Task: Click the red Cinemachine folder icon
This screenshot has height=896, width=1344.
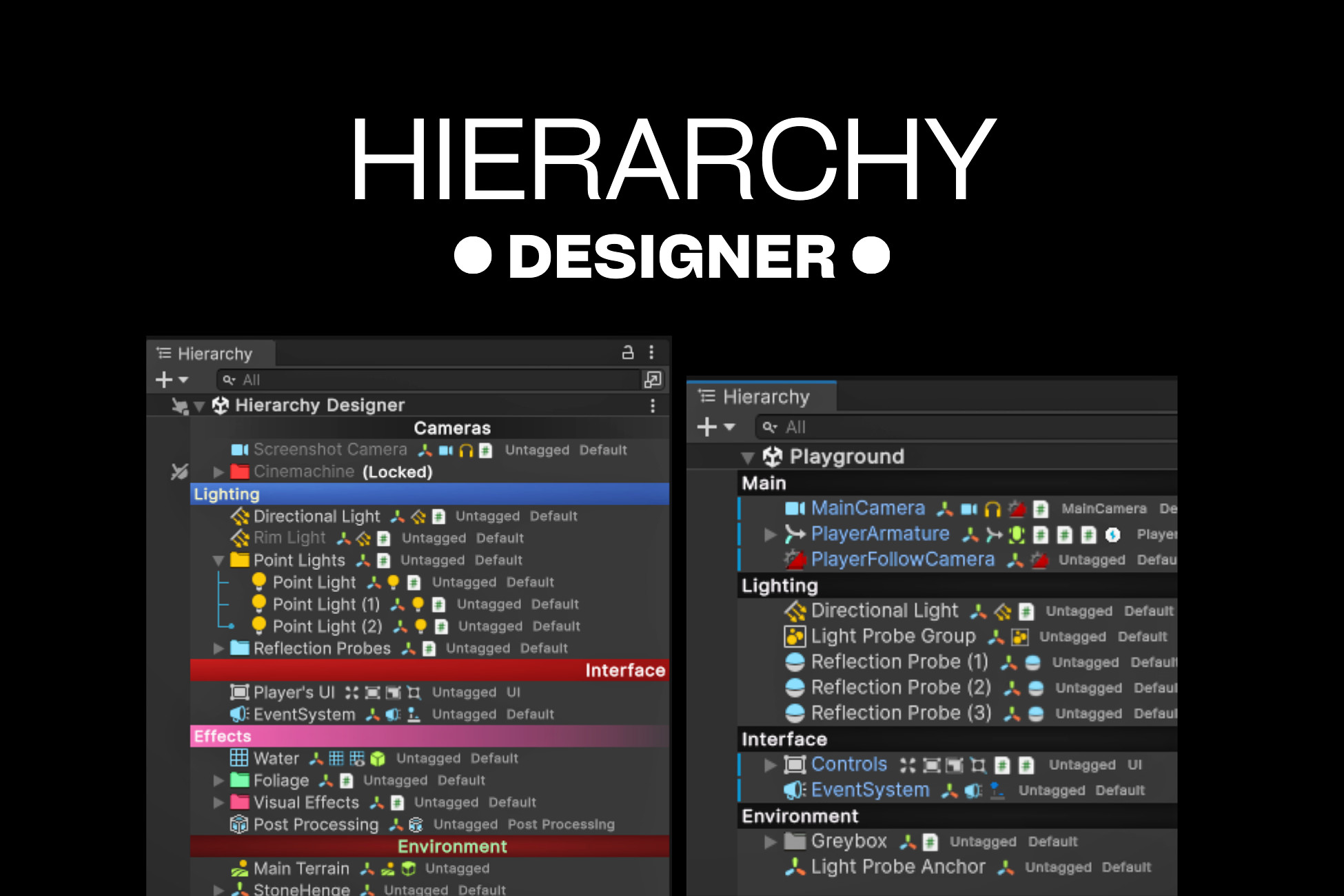Action: pos(239,472)
